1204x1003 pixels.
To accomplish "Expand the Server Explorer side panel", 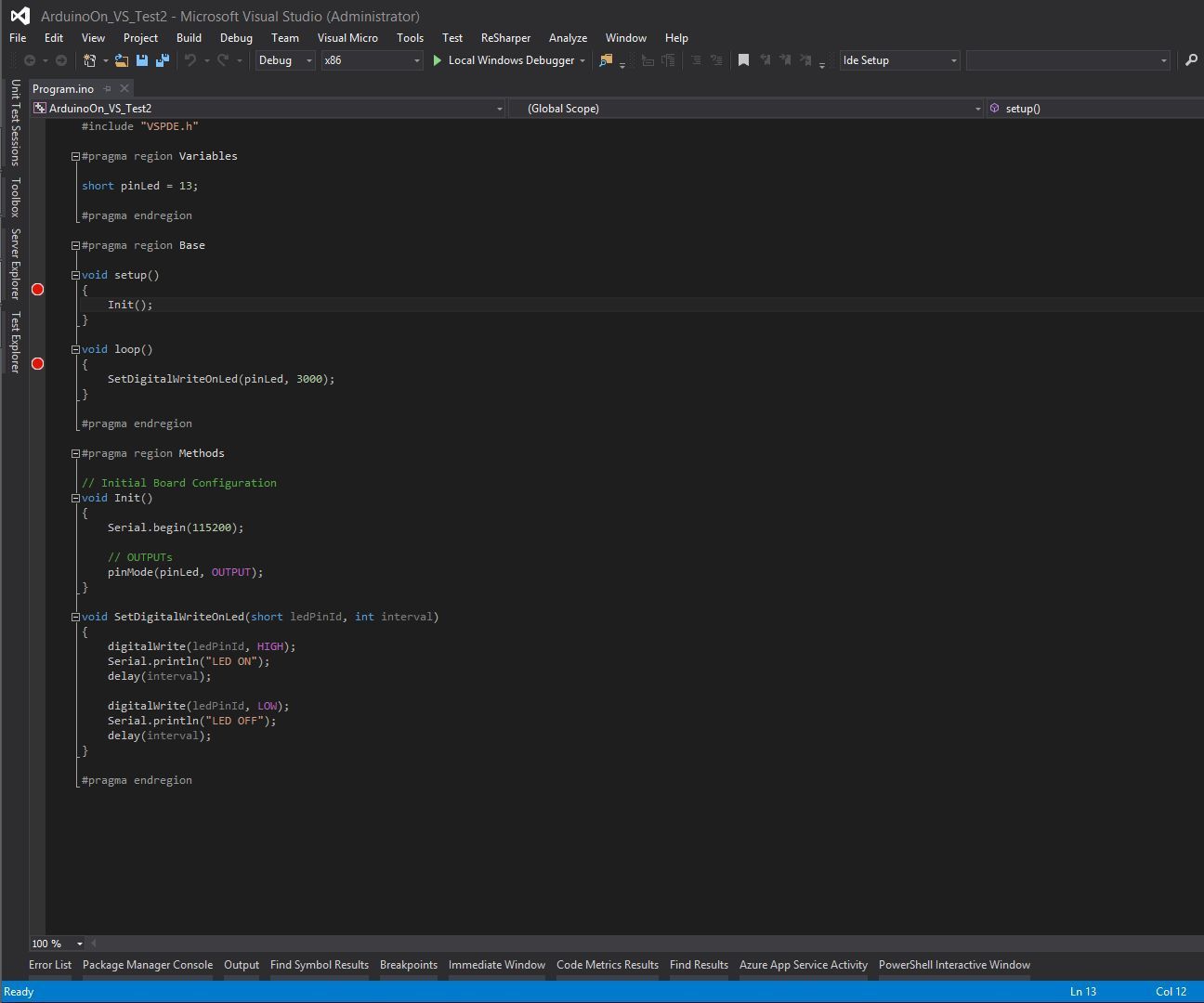I will [x=15, y=265].
